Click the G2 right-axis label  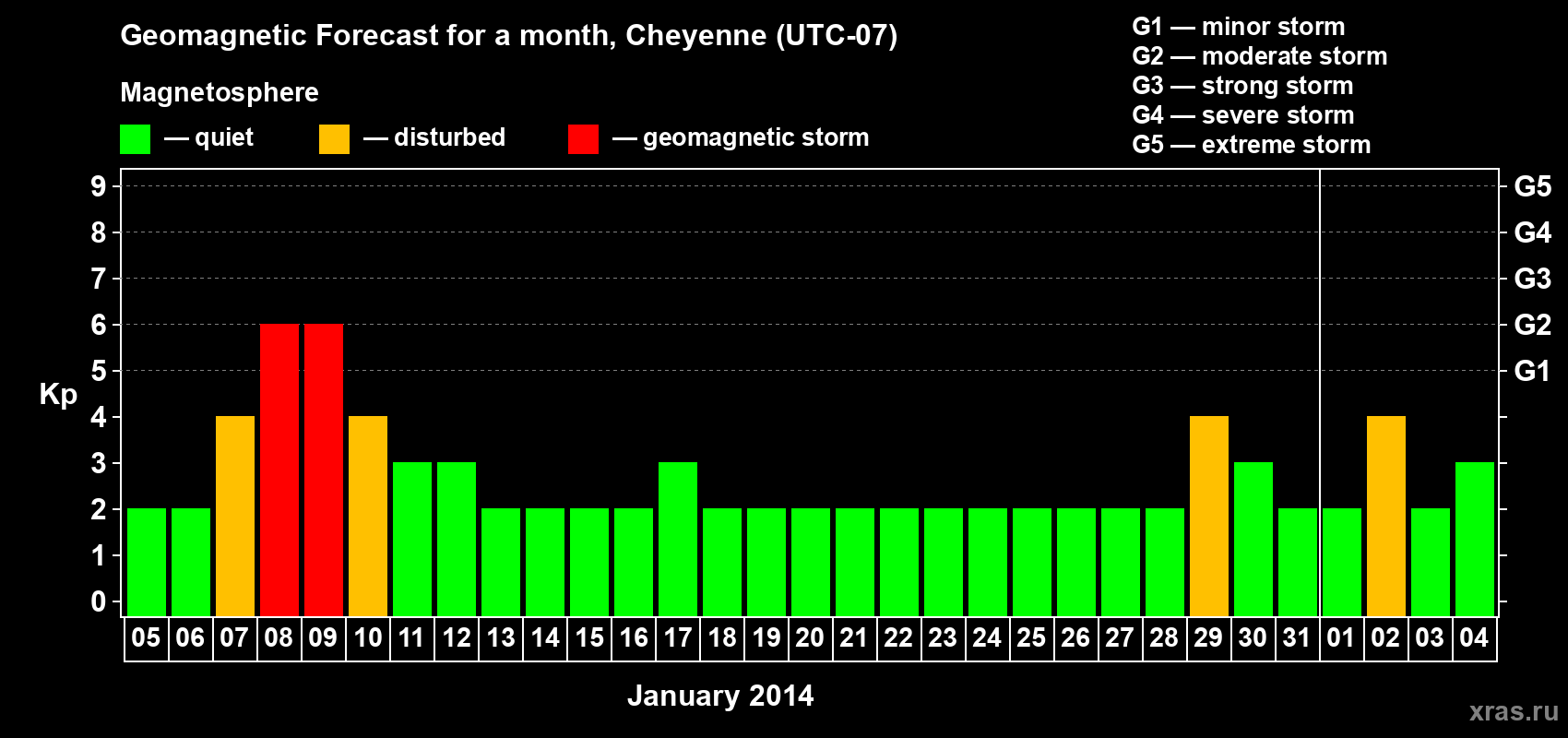pyautogui.click(x=1533, y=325)
